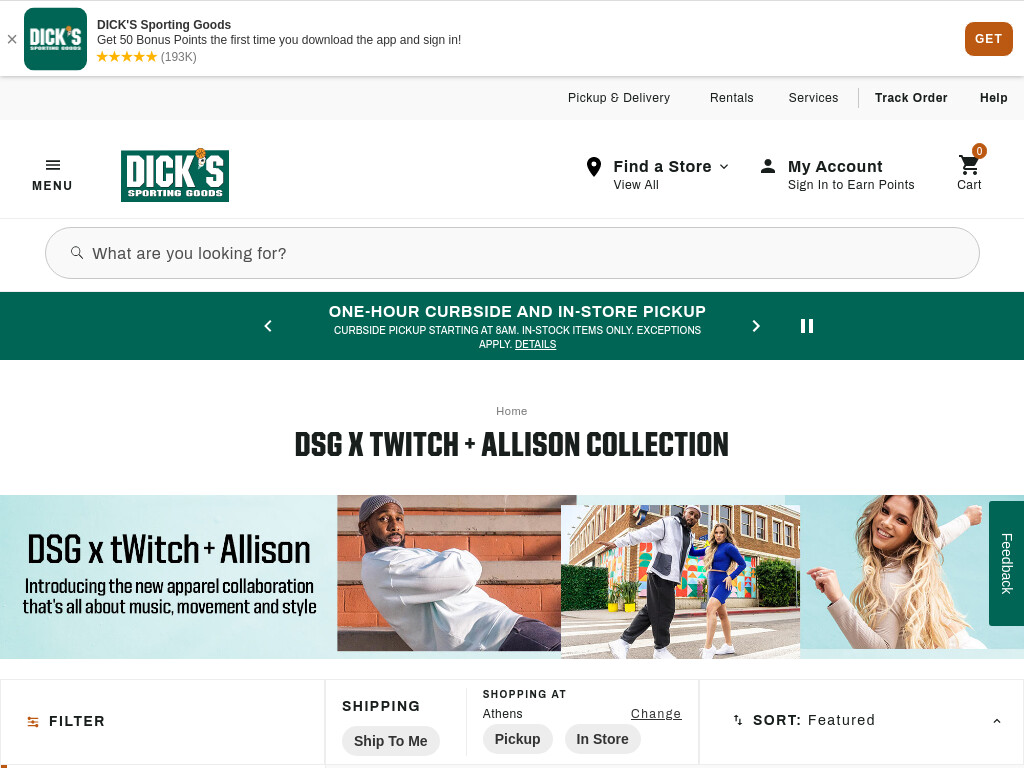Click Track Order
The image size is (1024, 768).
(x=910, y=97)
